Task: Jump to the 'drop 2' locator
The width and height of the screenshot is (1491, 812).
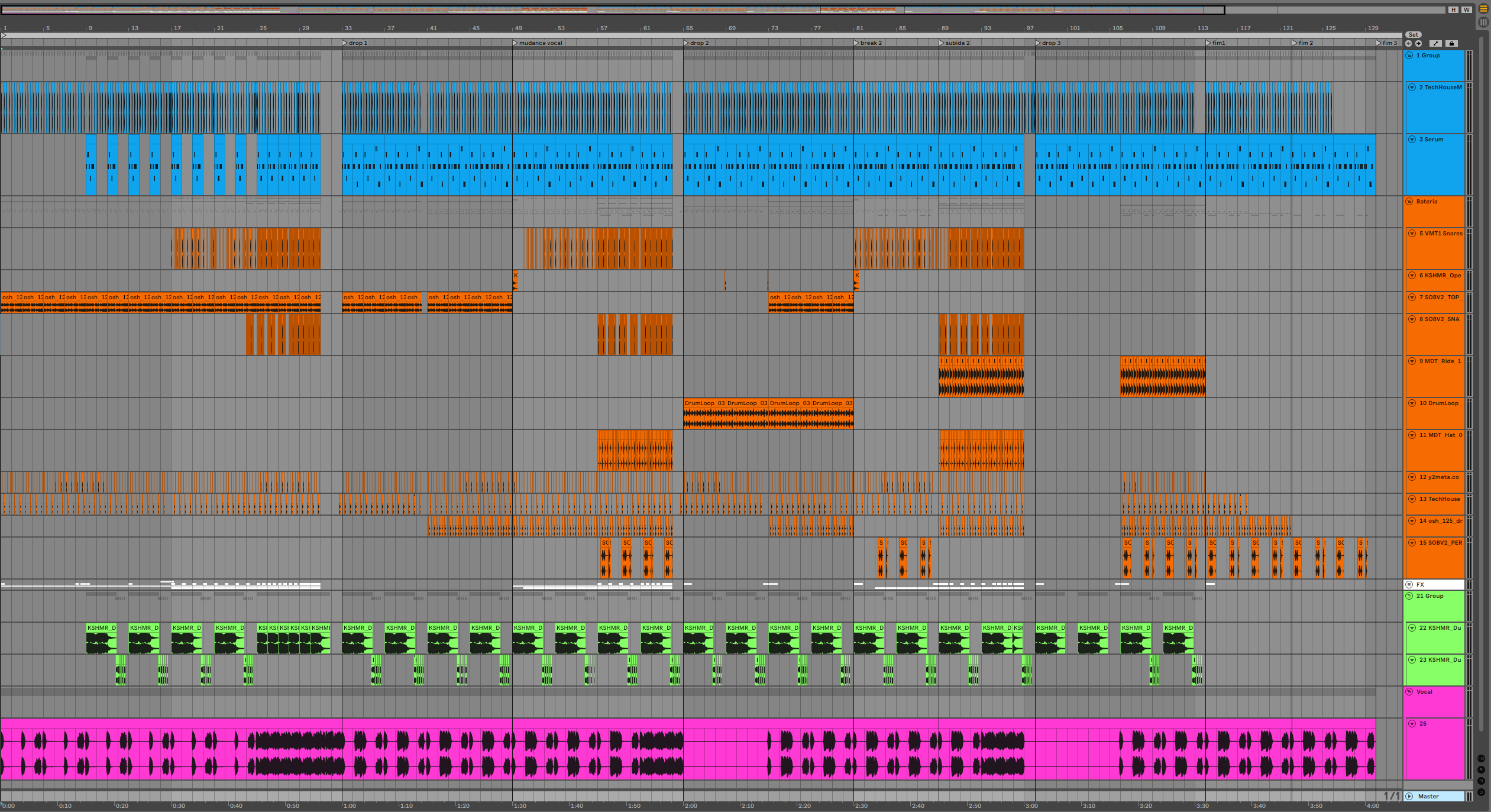Action: click(687, 43)
